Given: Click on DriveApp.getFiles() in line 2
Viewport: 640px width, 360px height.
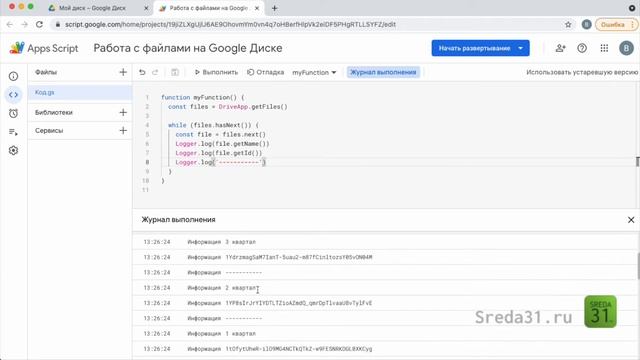Looking at the screenshot, I should (253, 107).
